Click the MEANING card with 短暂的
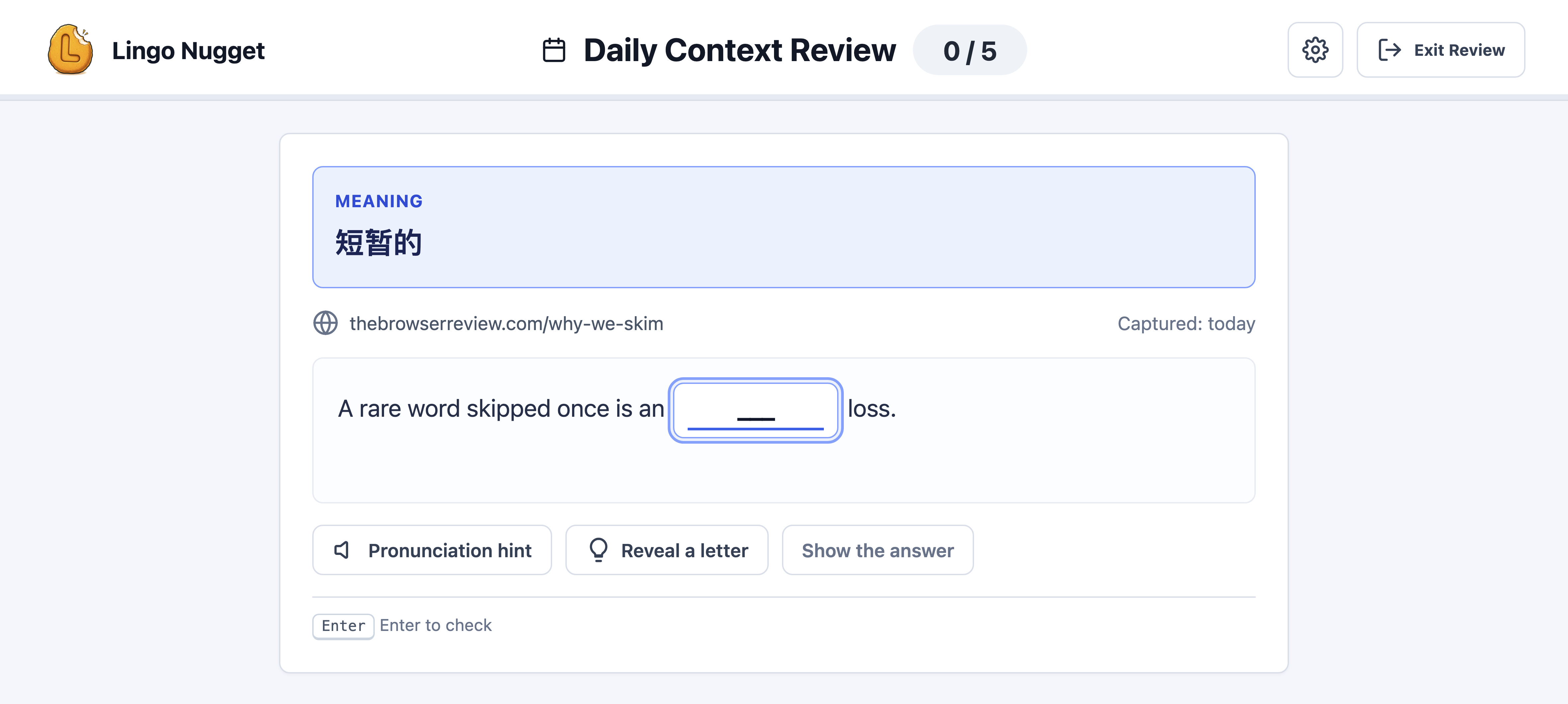1568x704 pixels. coord(783,227)
